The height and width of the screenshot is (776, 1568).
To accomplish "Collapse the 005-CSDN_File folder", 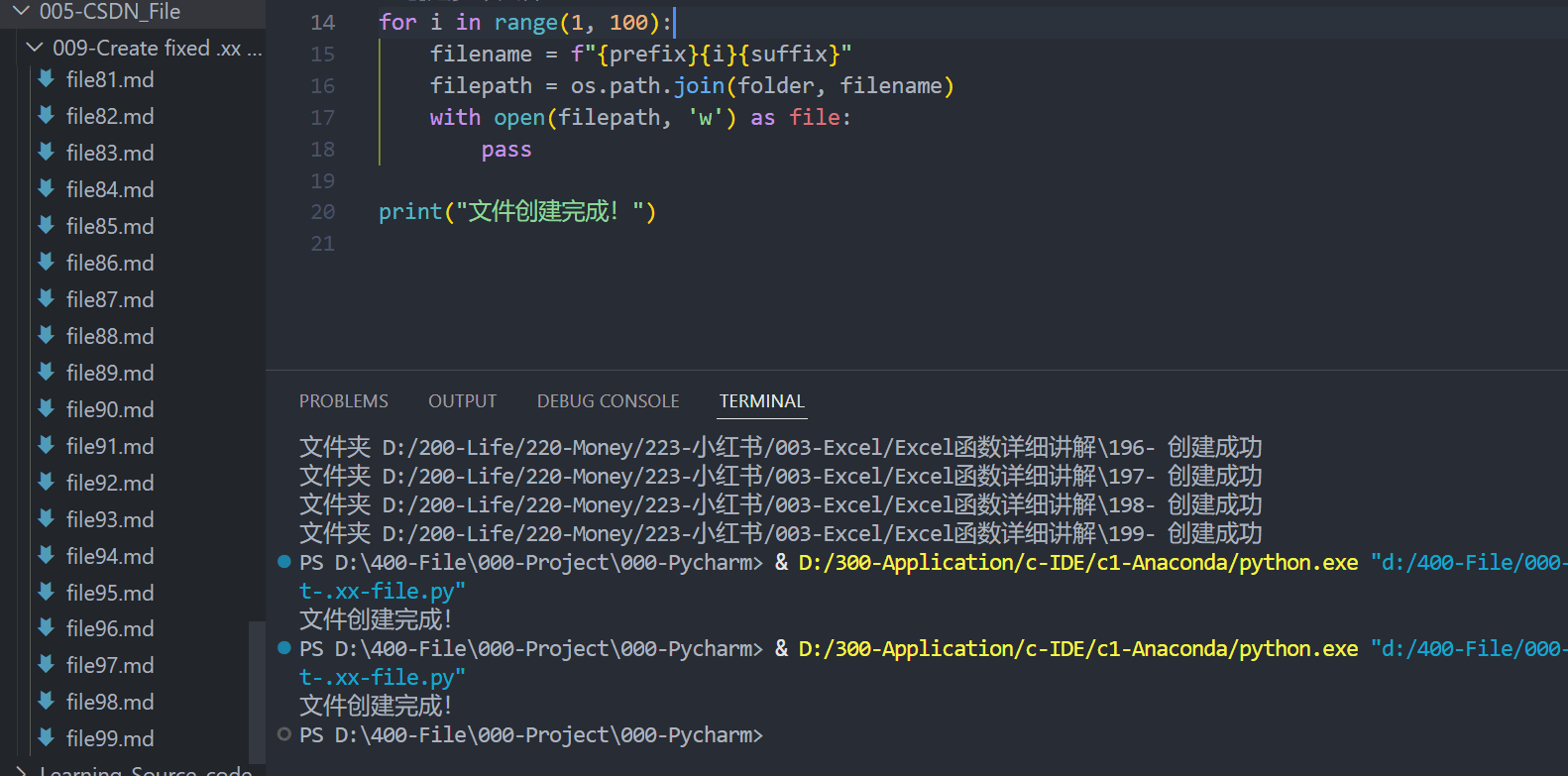I will click(21, 12).
